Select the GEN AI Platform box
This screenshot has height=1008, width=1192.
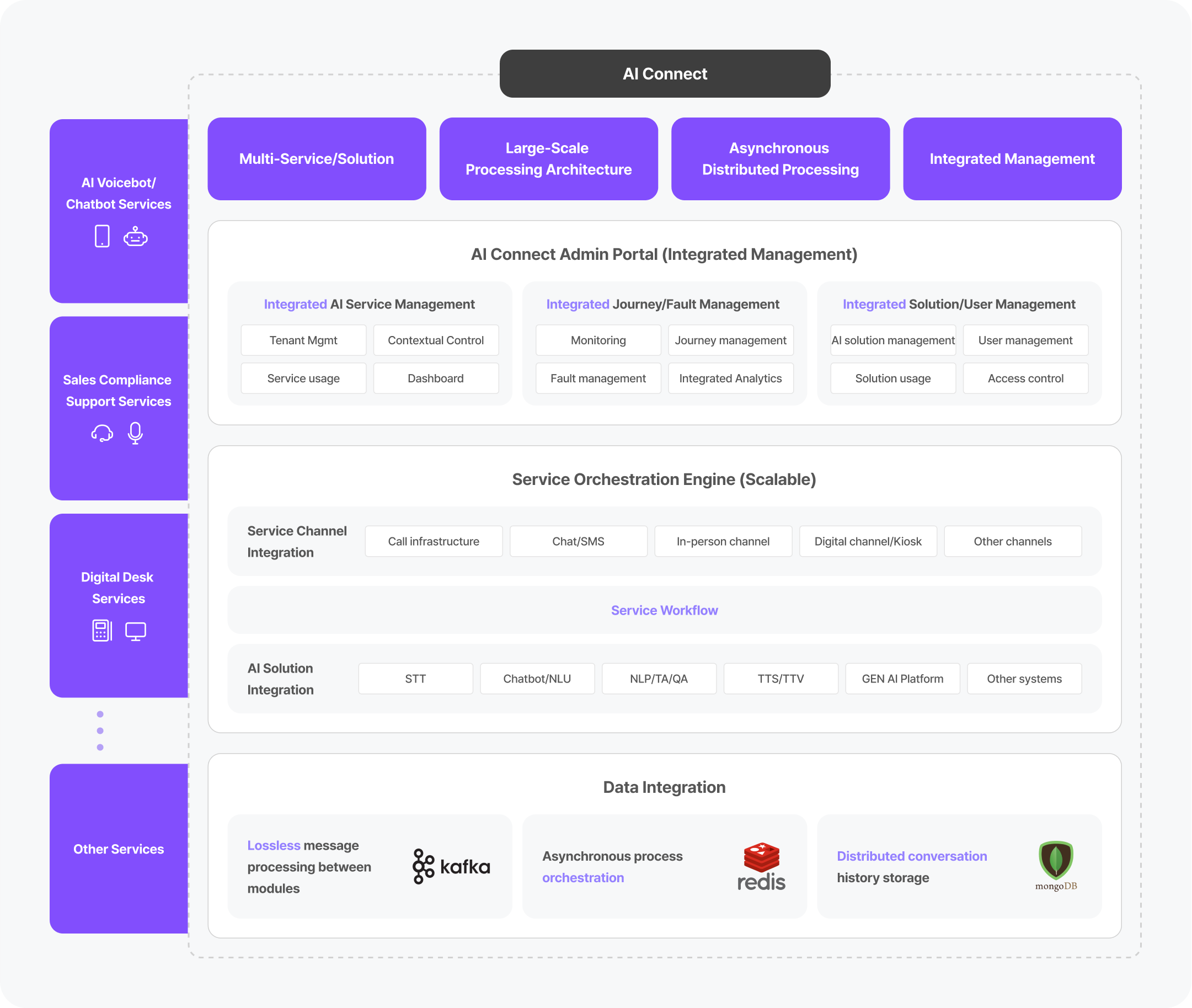pyautogui.click(x=902, y=679)
